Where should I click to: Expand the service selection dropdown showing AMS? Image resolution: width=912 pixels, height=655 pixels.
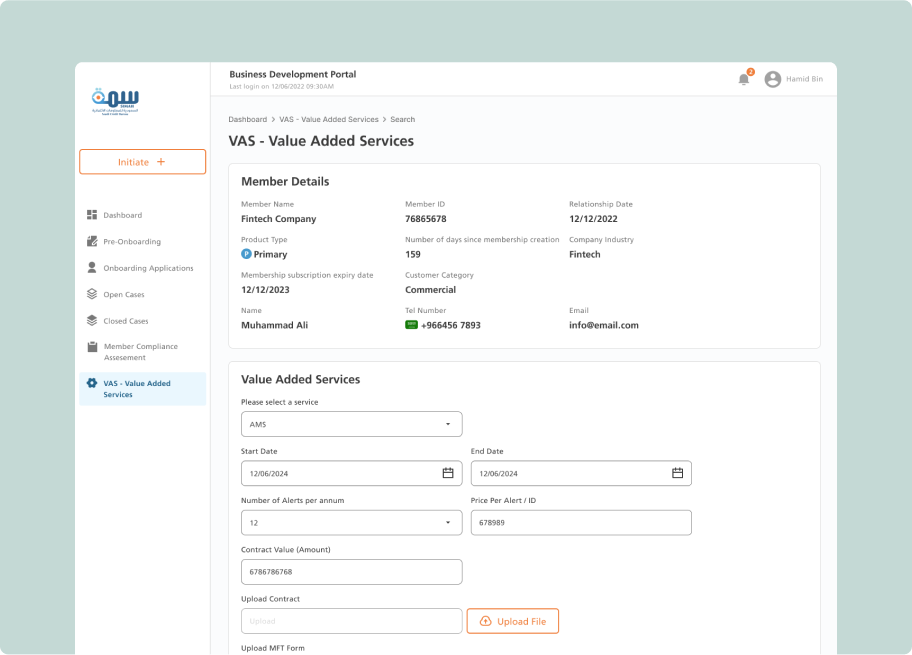coord(351,424)
